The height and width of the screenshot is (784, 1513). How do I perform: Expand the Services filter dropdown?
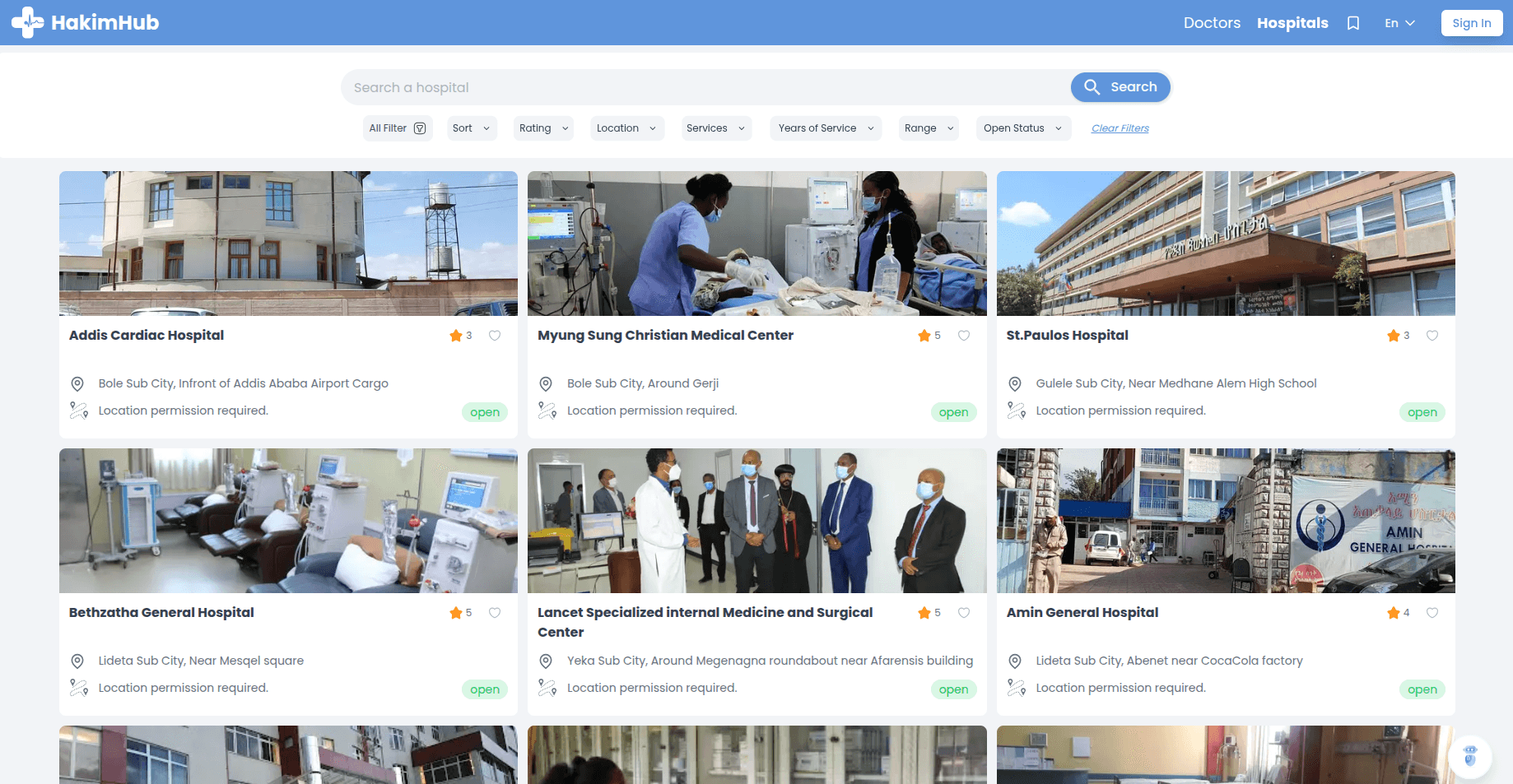[715, 128]
